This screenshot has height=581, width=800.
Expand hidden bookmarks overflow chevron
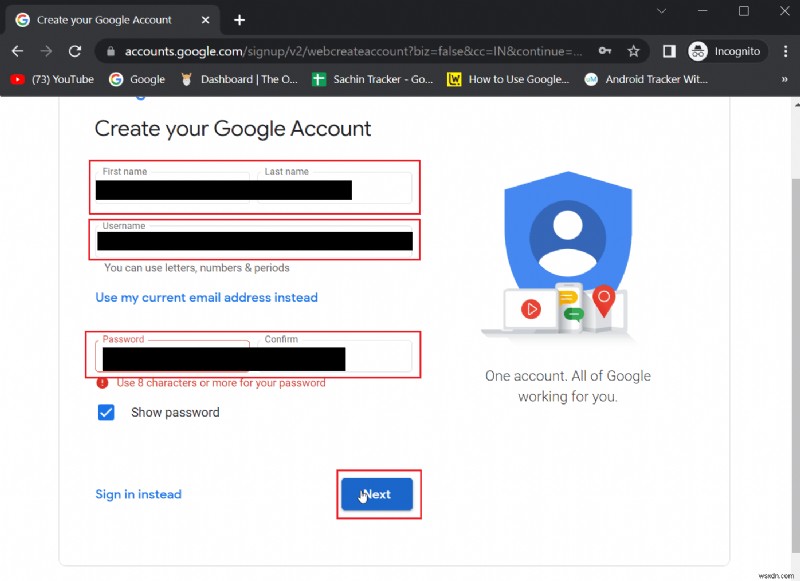pyautogui.click(x=783, y=79)
